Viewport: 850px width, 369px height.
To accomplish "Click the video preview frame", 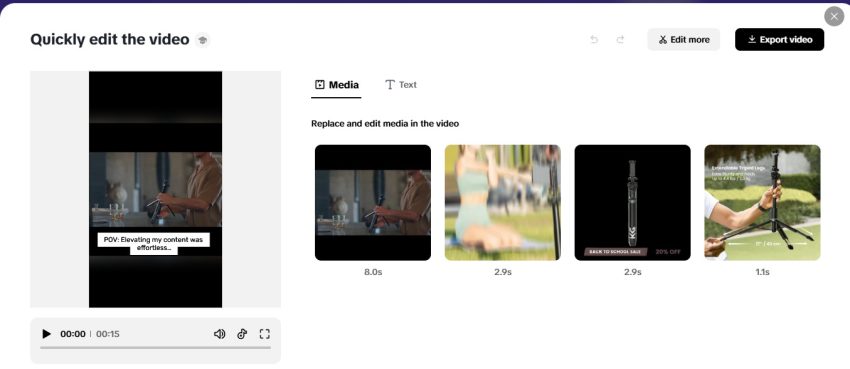I will pos(156,189).
